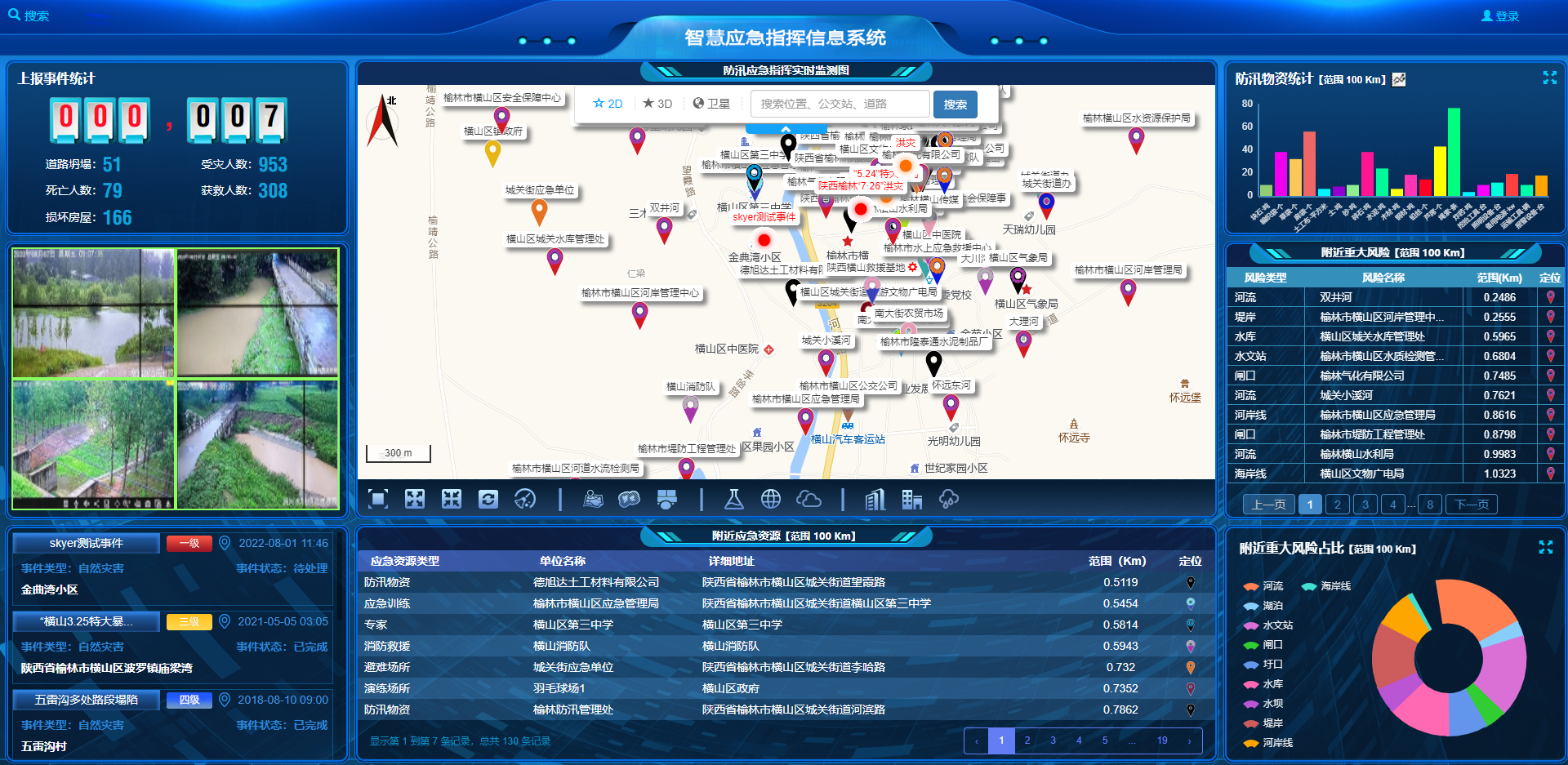
Task: Expand the 防汛物资统计 chart to fullscreen
Action: [x=1549, y=78]
